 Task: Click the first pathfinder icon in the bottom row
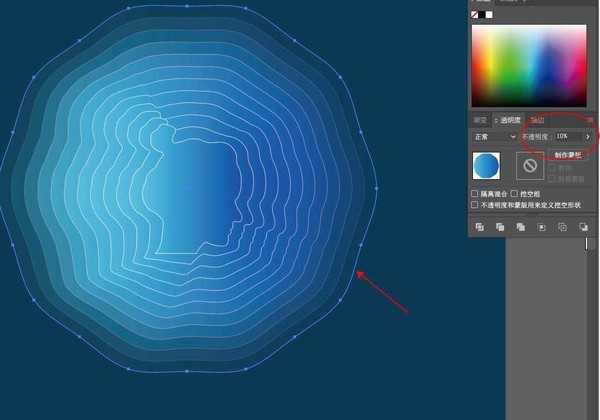480,228
